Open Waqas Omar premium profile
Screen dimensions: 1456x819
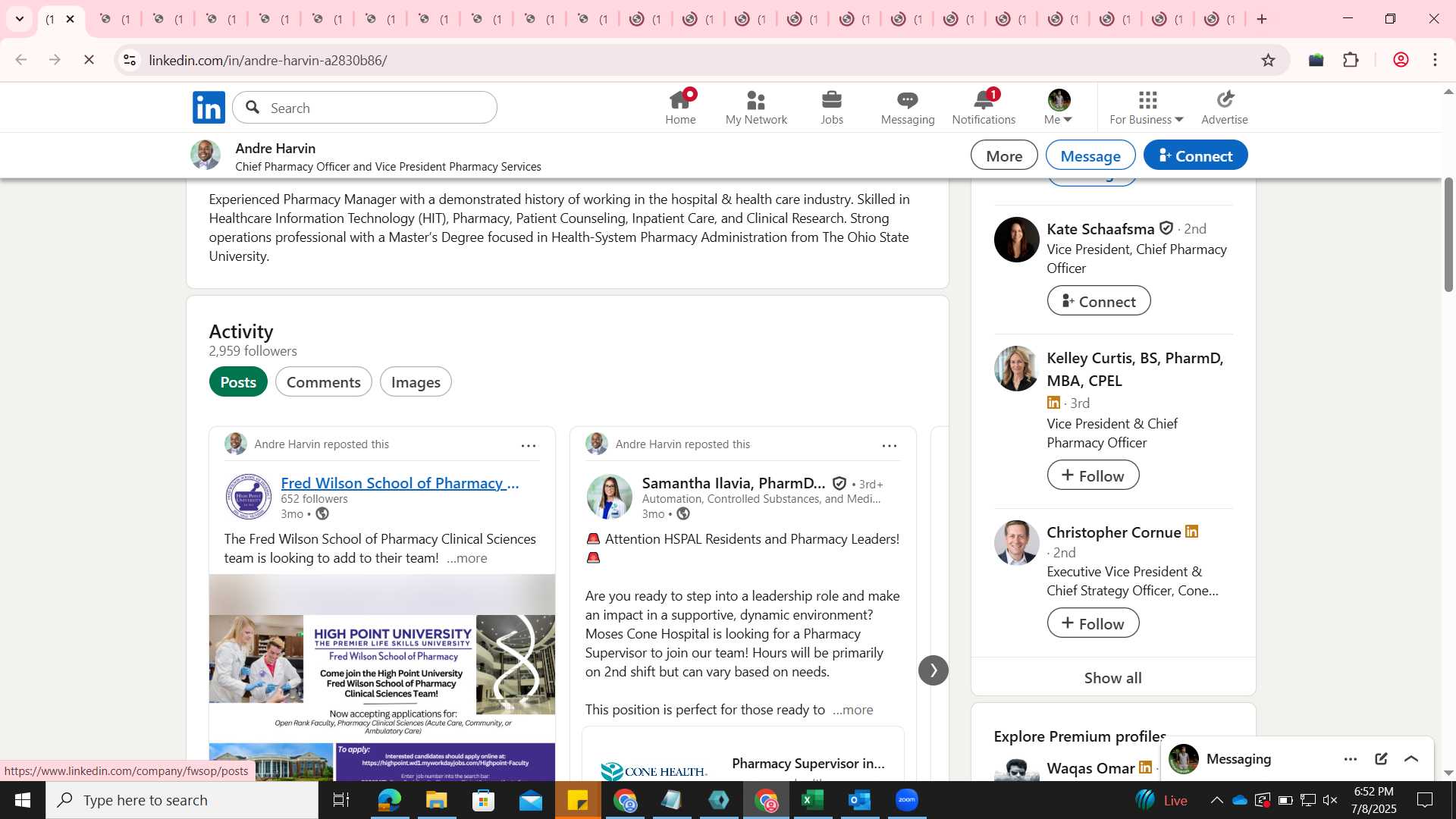coord(1090,768)
